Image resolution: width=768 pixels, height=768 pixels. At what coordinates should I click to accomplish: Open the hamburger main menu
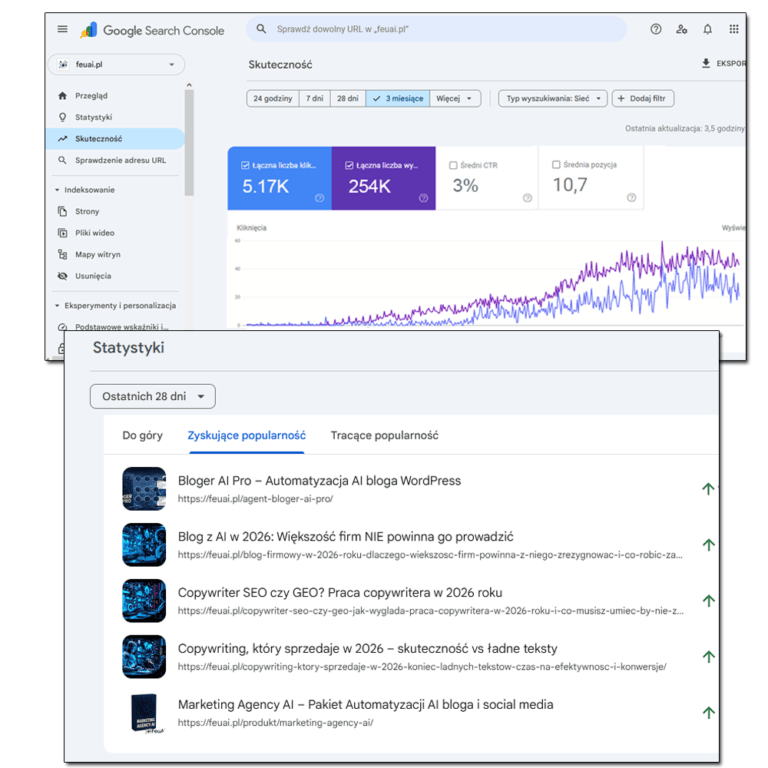62,29
